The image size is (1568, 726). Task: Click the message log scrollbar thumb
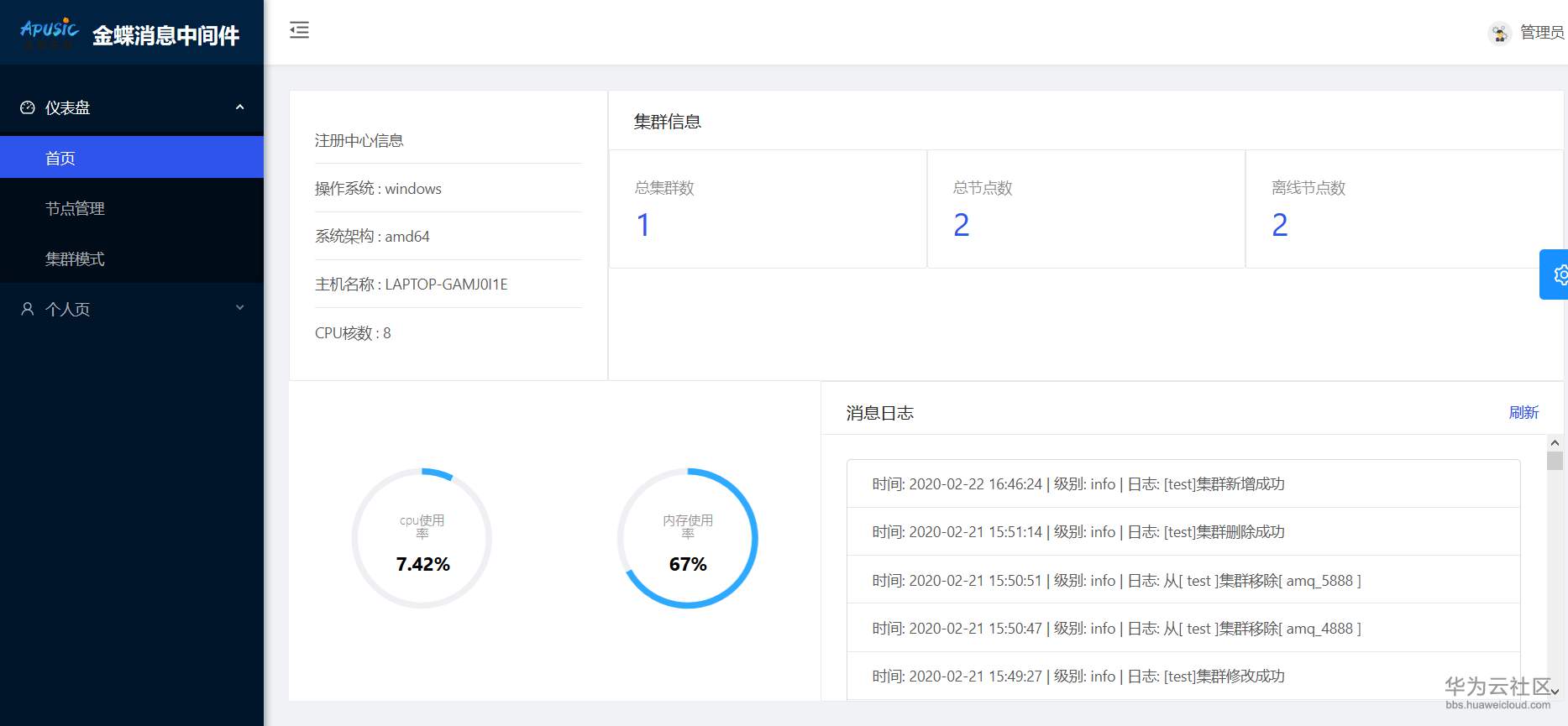(x=1555, y=461)
